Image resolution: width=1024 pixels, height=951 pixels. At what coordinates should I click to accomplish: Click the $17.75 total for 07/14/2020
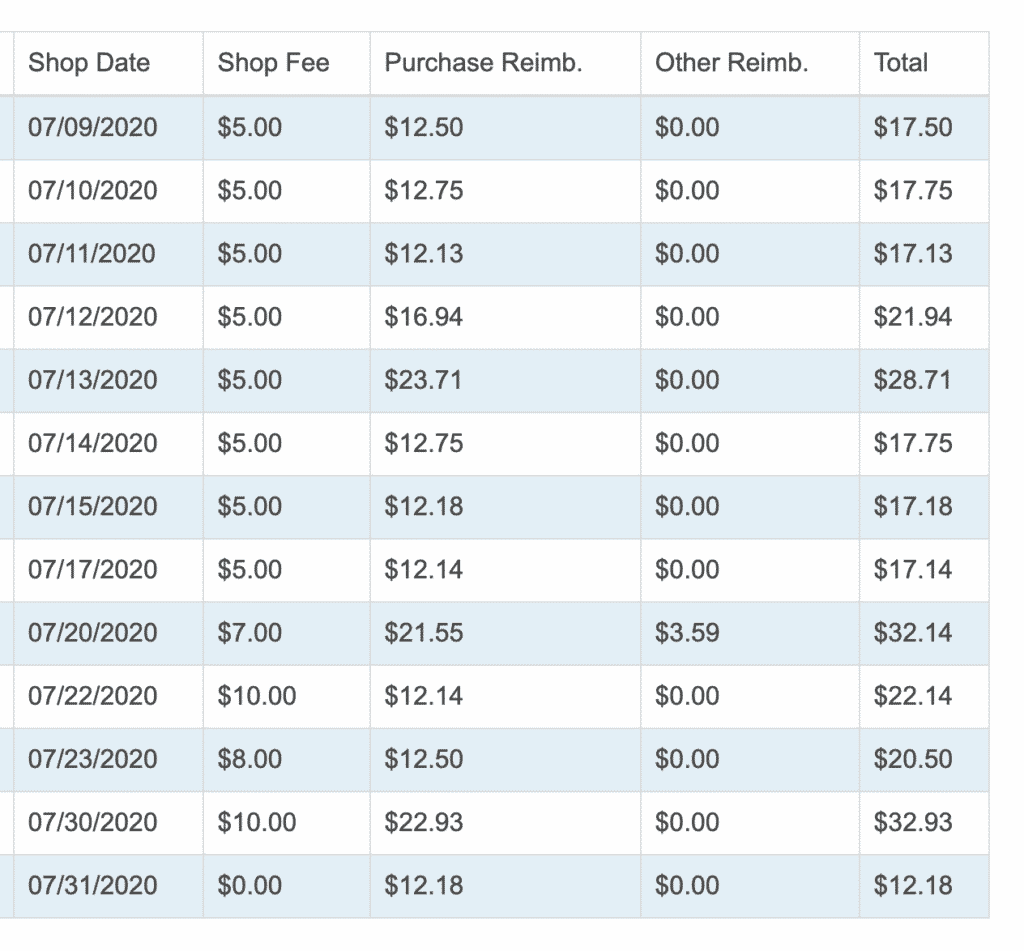point(914,443)
